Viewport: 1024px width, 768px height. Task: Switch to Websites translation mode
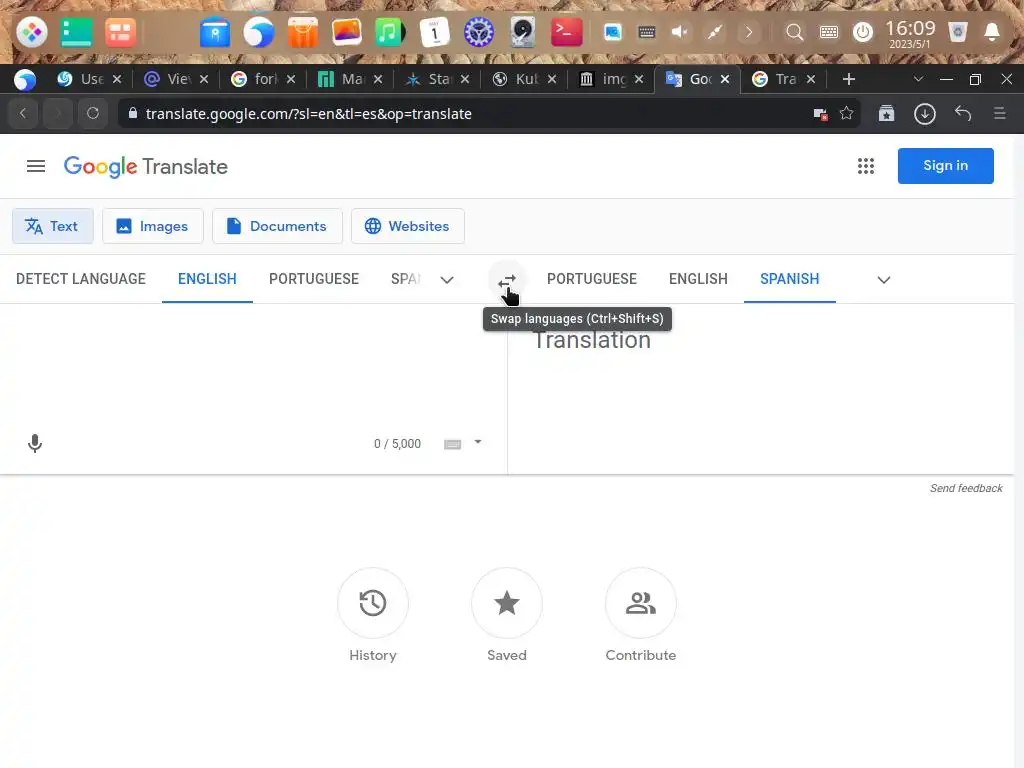(408, 226)
